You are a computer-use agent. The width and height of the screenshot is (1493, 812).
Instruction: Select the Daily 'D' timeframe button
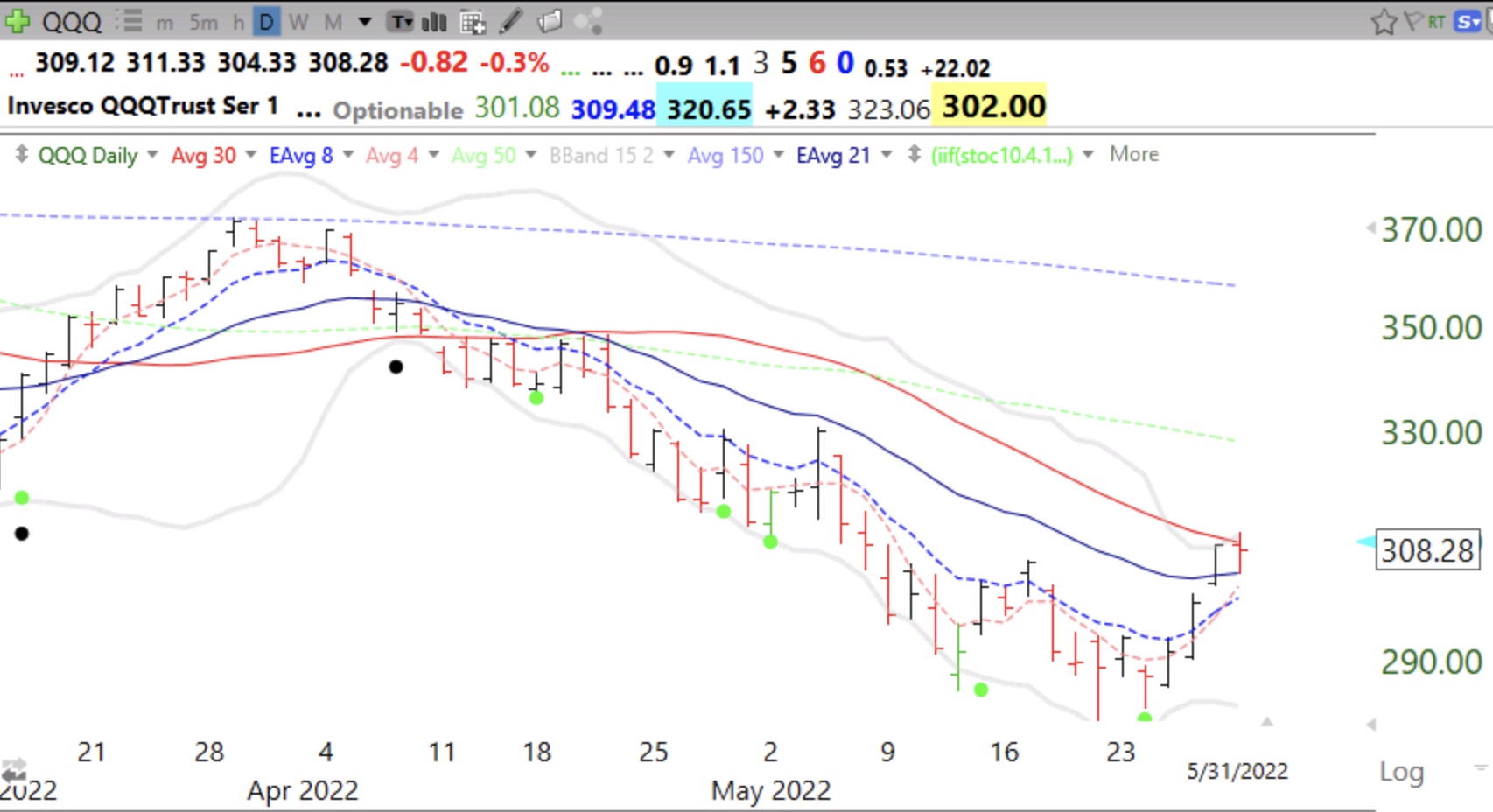click(x=267, y=22)
